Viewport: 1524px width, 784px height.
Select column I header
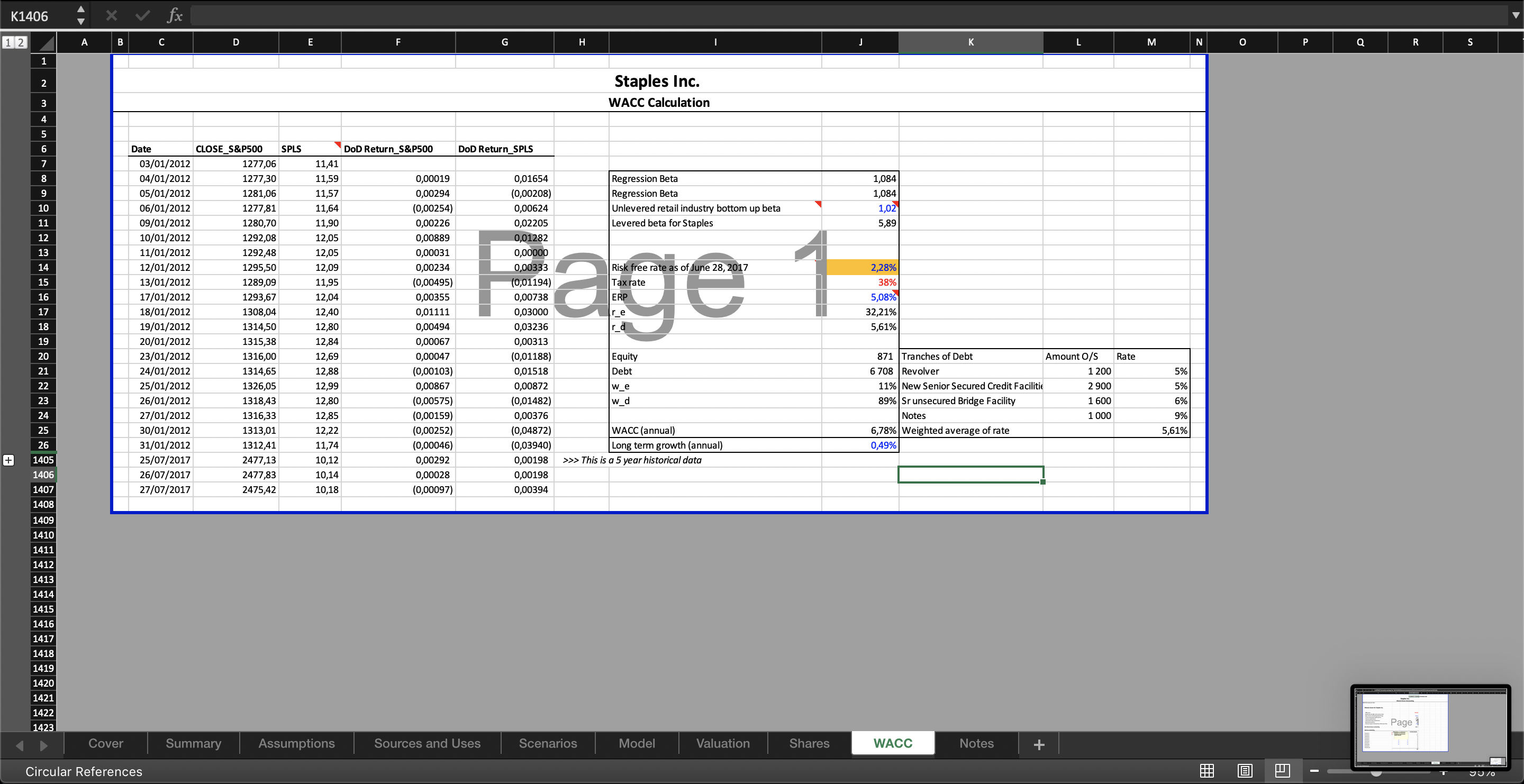tap(715, 42)
